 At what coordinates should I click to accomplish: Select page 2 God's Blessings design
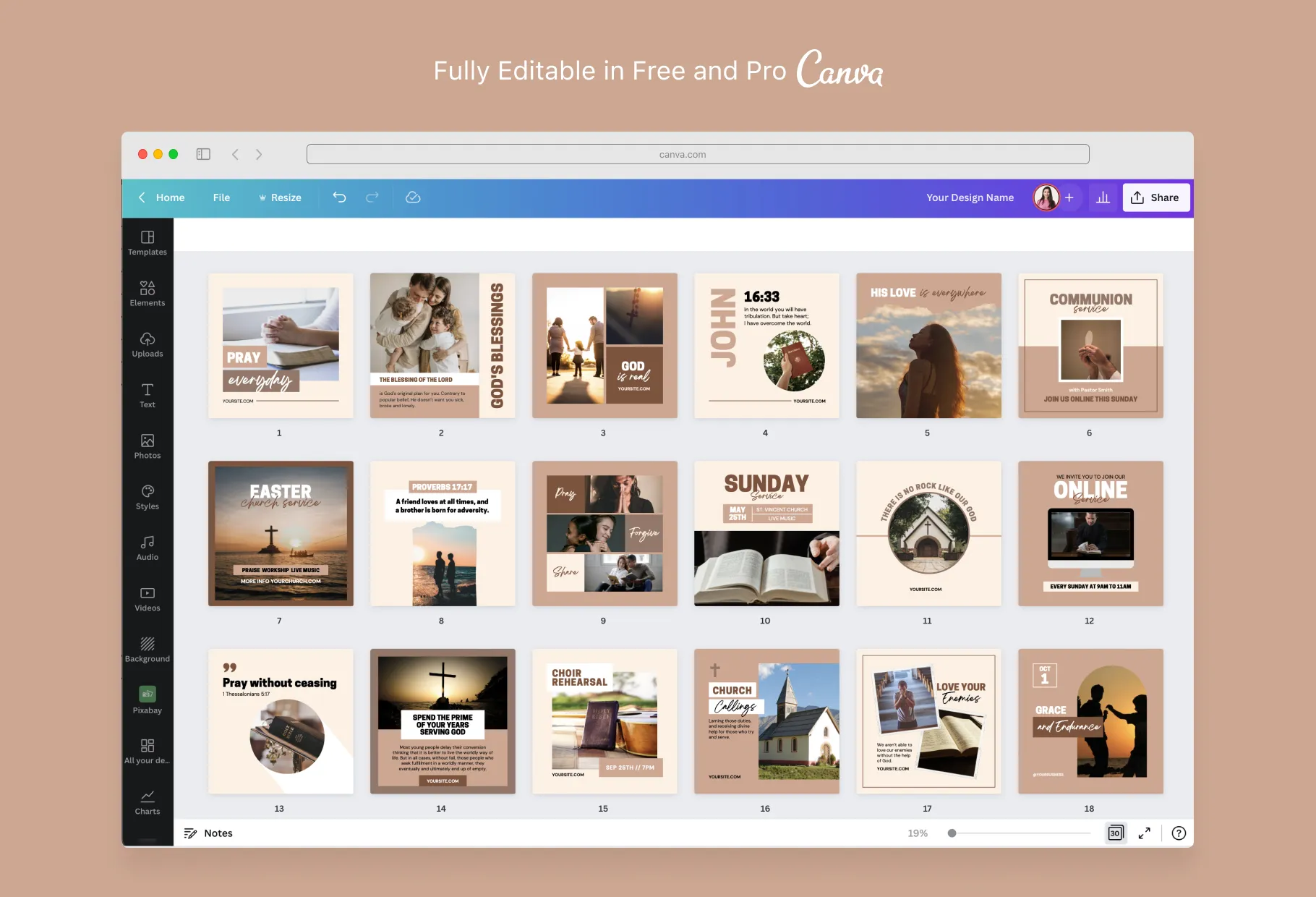(443, 345)
